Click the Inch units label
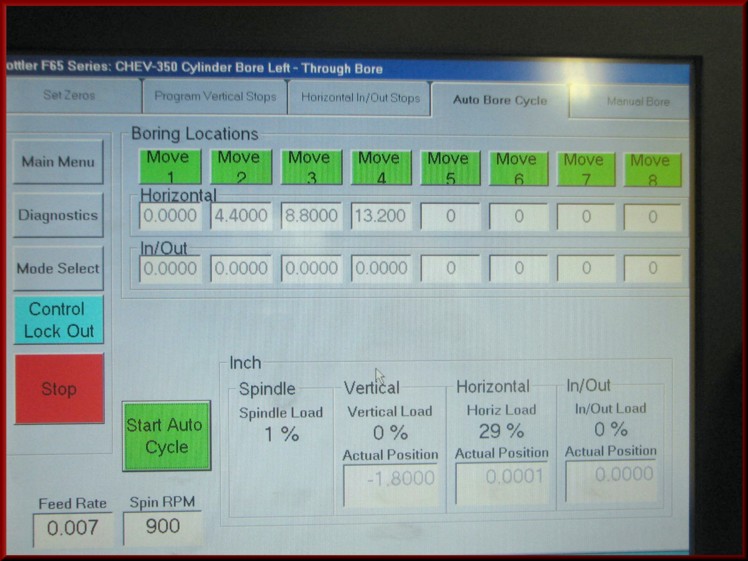Screen dimensions: 748x561 point(245,363)
